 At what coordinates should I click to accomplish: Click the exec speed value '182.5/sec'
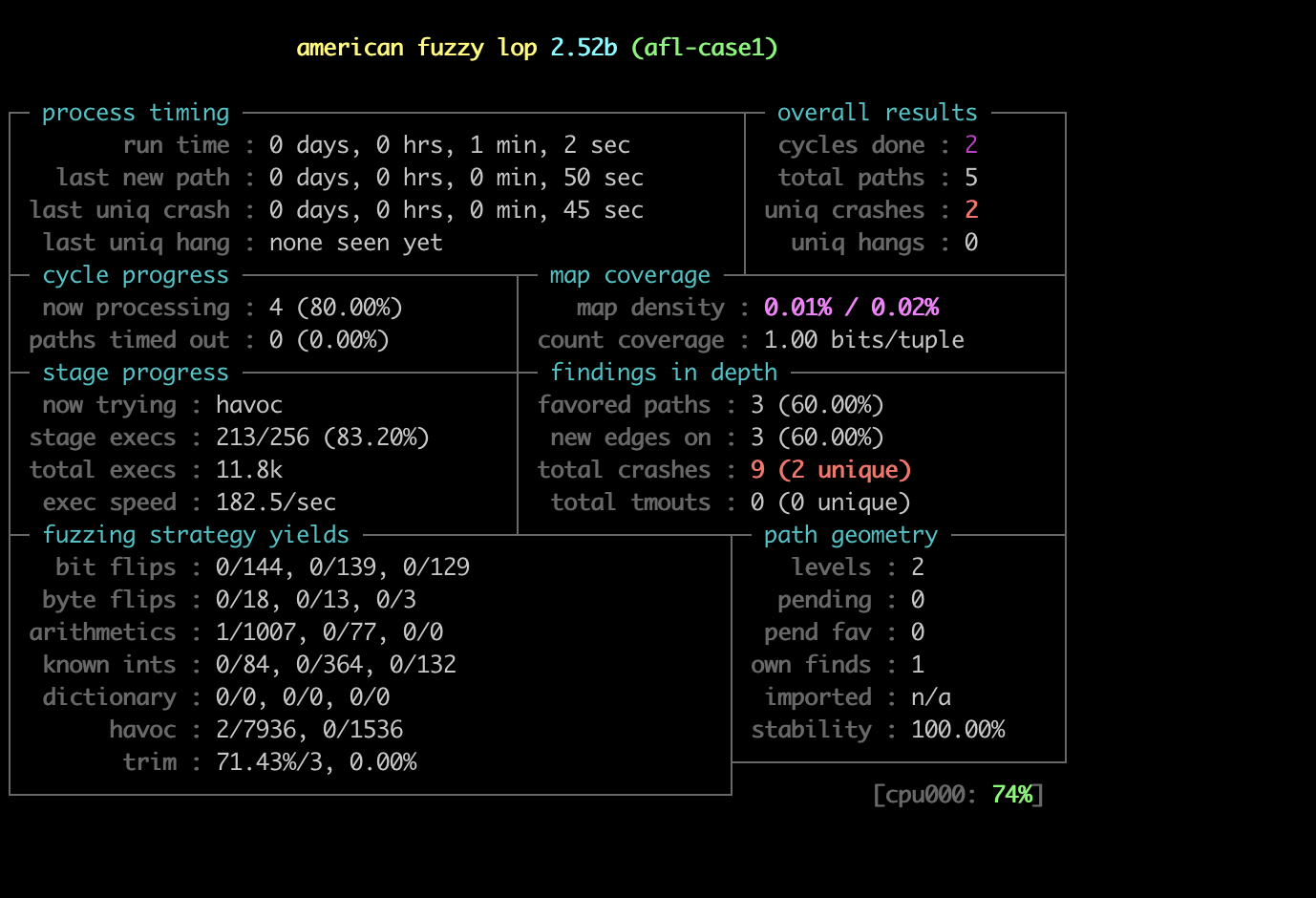[276, 502]
